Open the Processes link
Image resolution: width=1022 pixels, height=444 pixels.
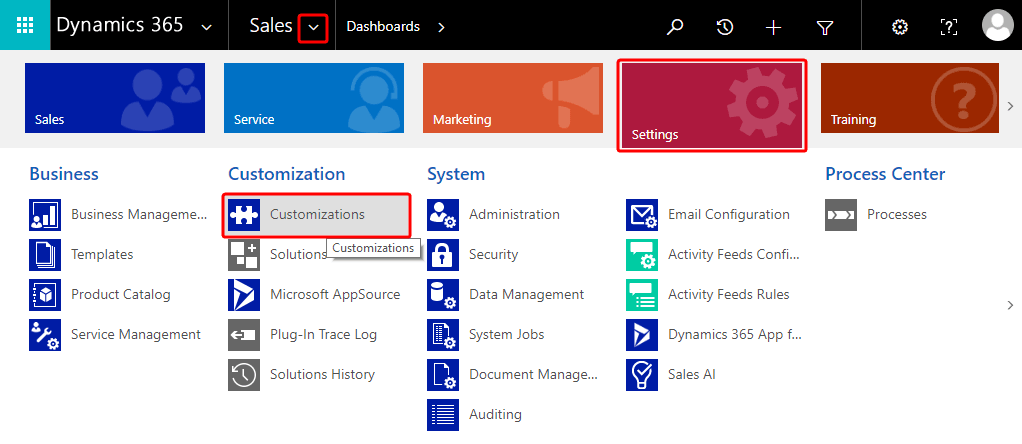897,215
